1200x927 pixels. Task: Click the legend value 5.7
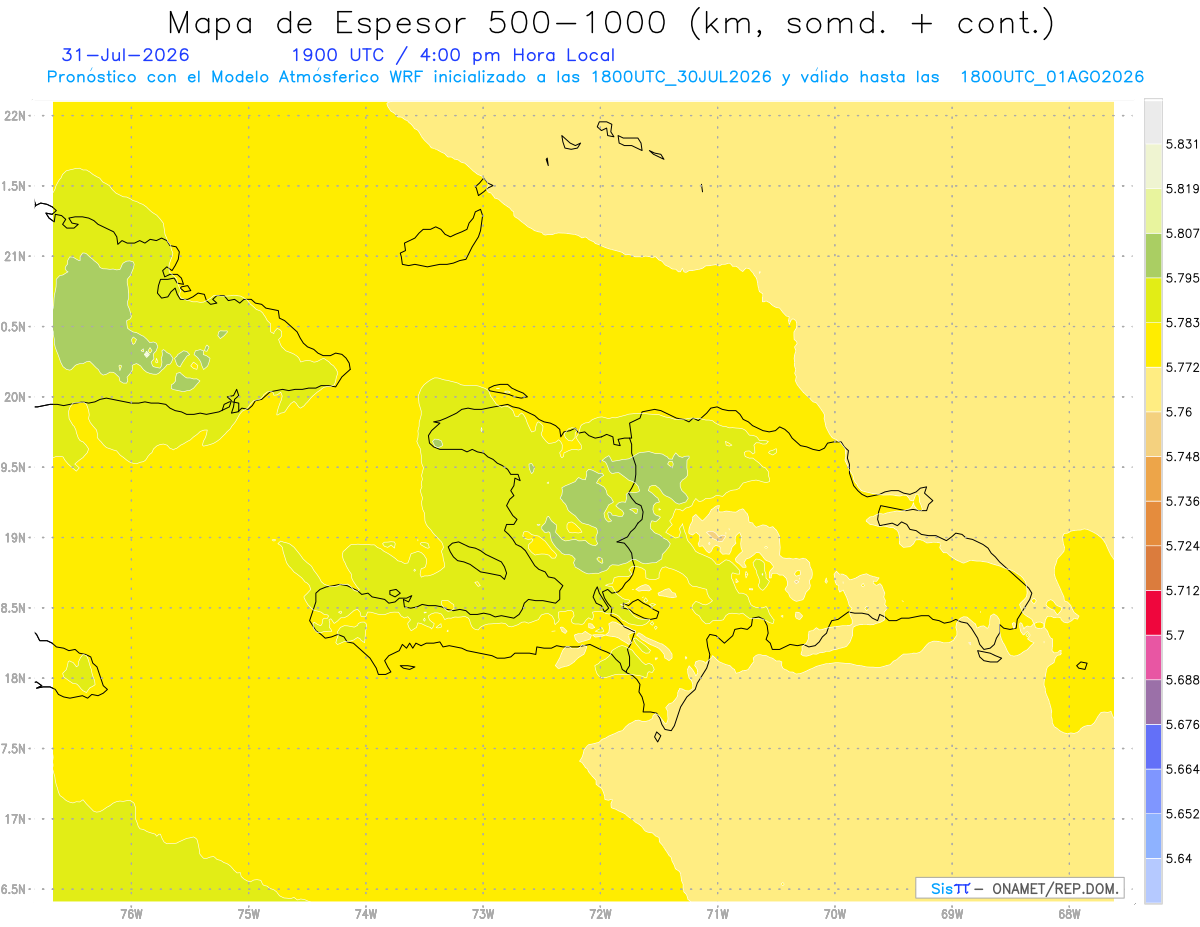[1175, 635]
